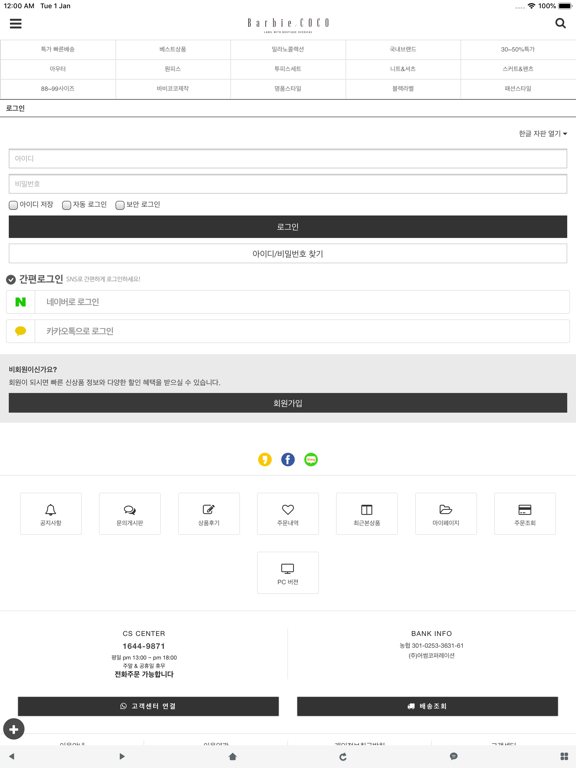Open 88~99사이즈 category
576x768 pixels.
pos(58,89)
